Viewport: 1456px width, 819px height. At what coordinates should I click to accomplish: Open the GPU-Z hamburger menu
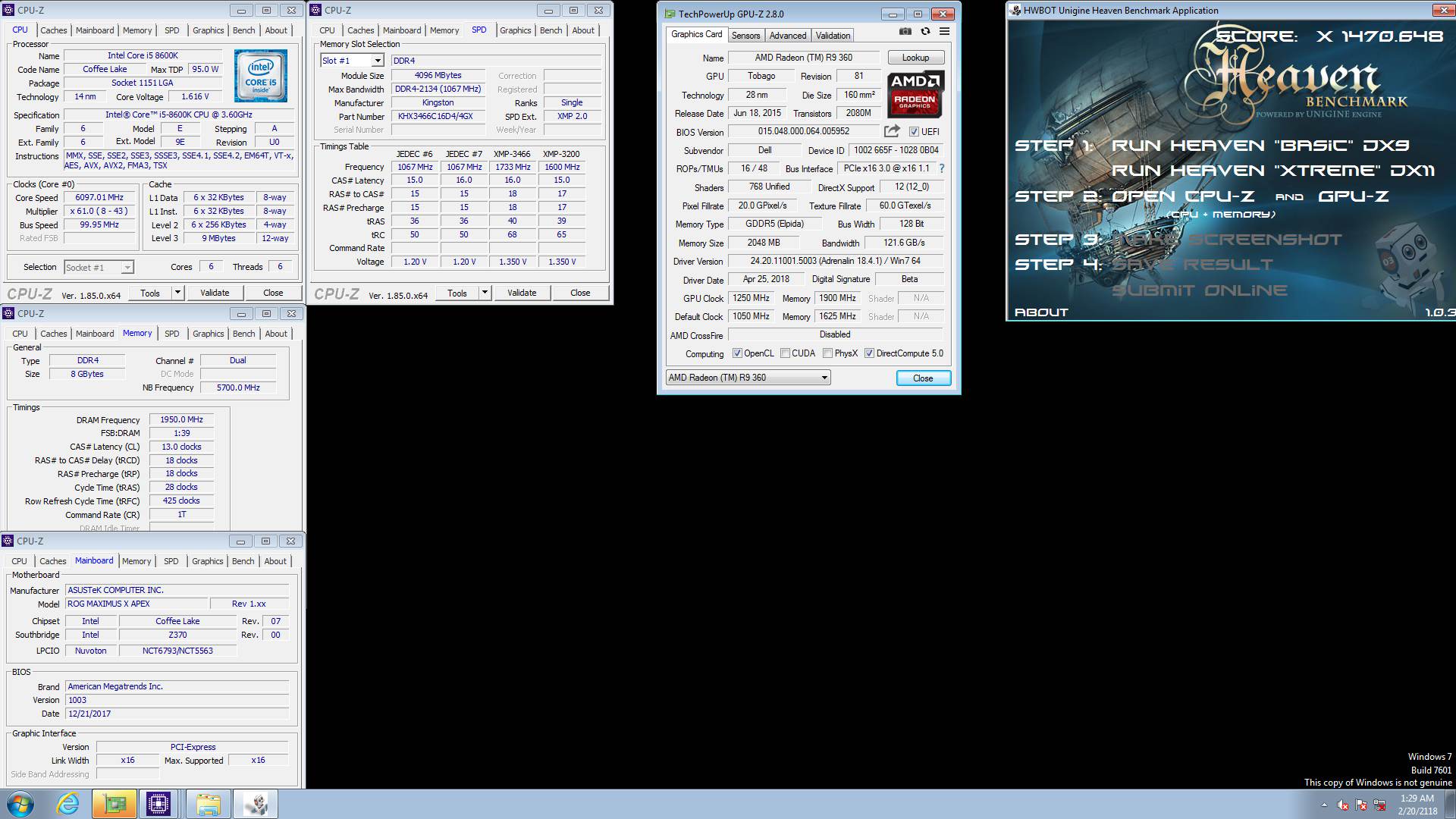pos(944,31)
